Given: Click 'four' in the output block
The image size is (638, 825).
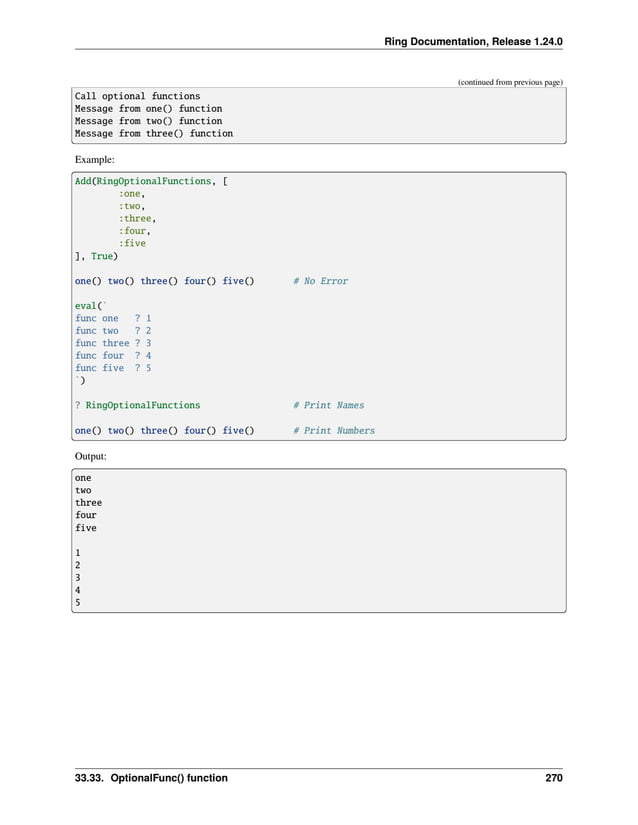Looking at the screenshot, I should (86, 515).
